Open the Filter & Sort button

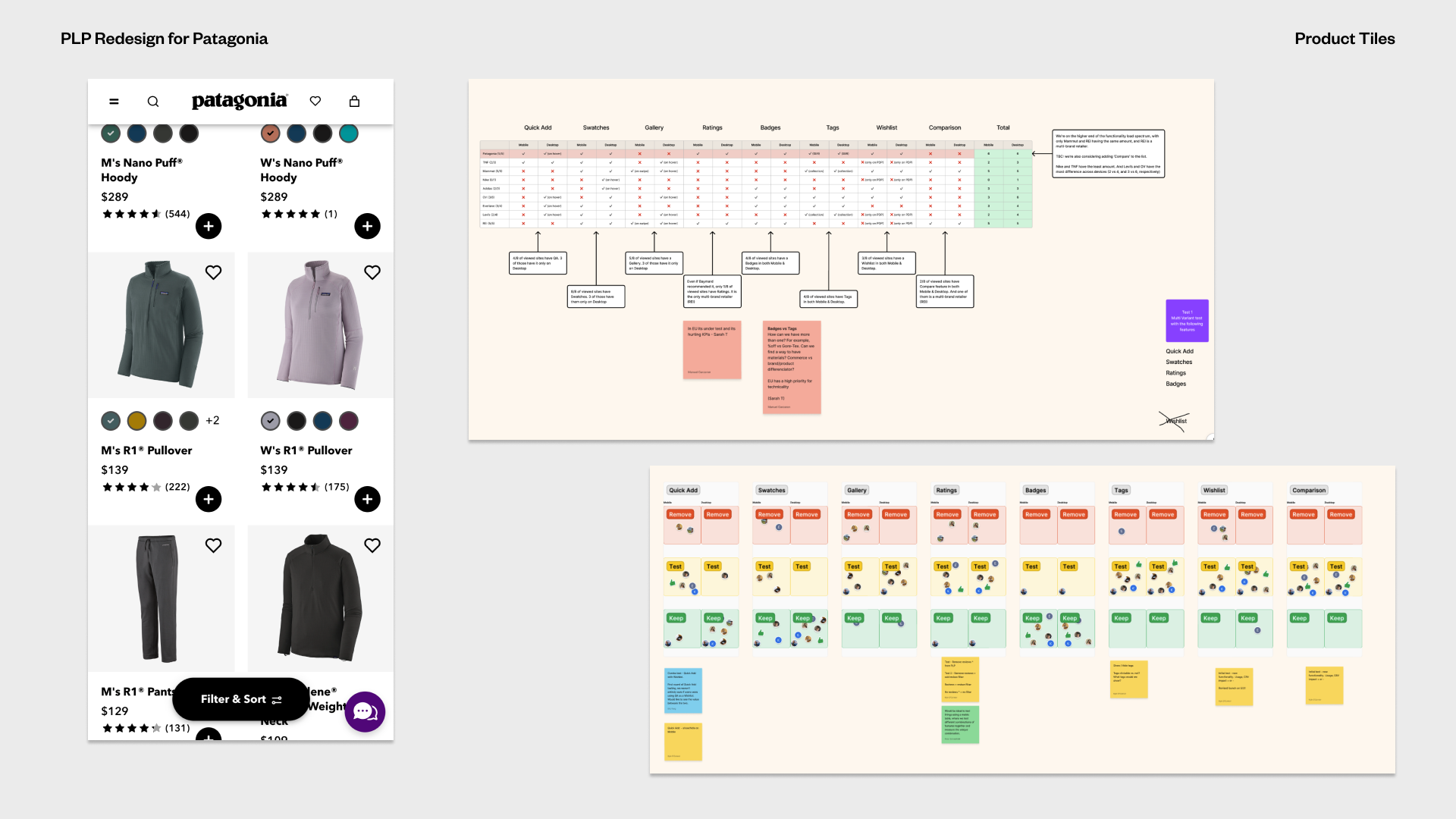tap(240, 699)
